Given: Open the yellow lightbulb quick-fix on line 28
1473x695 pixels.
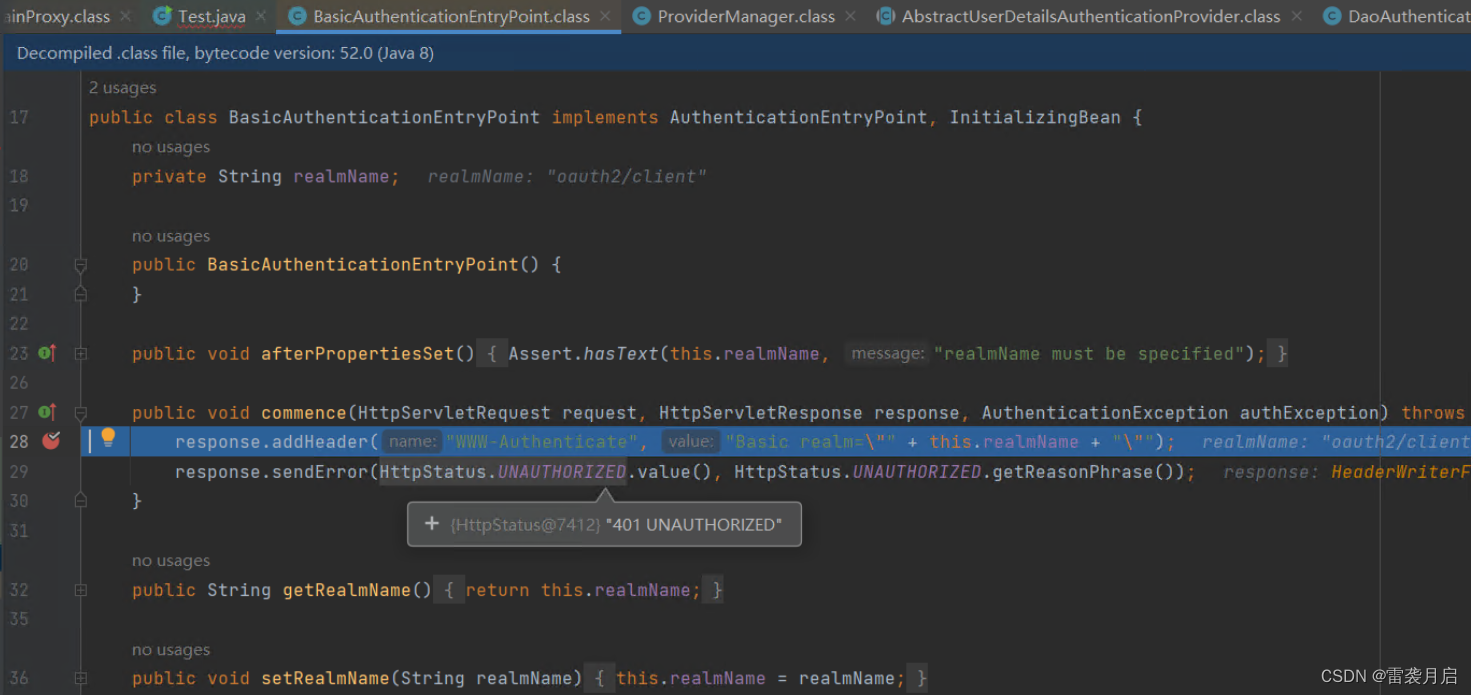Looking at the screenshot, I should tap(108, 437).
